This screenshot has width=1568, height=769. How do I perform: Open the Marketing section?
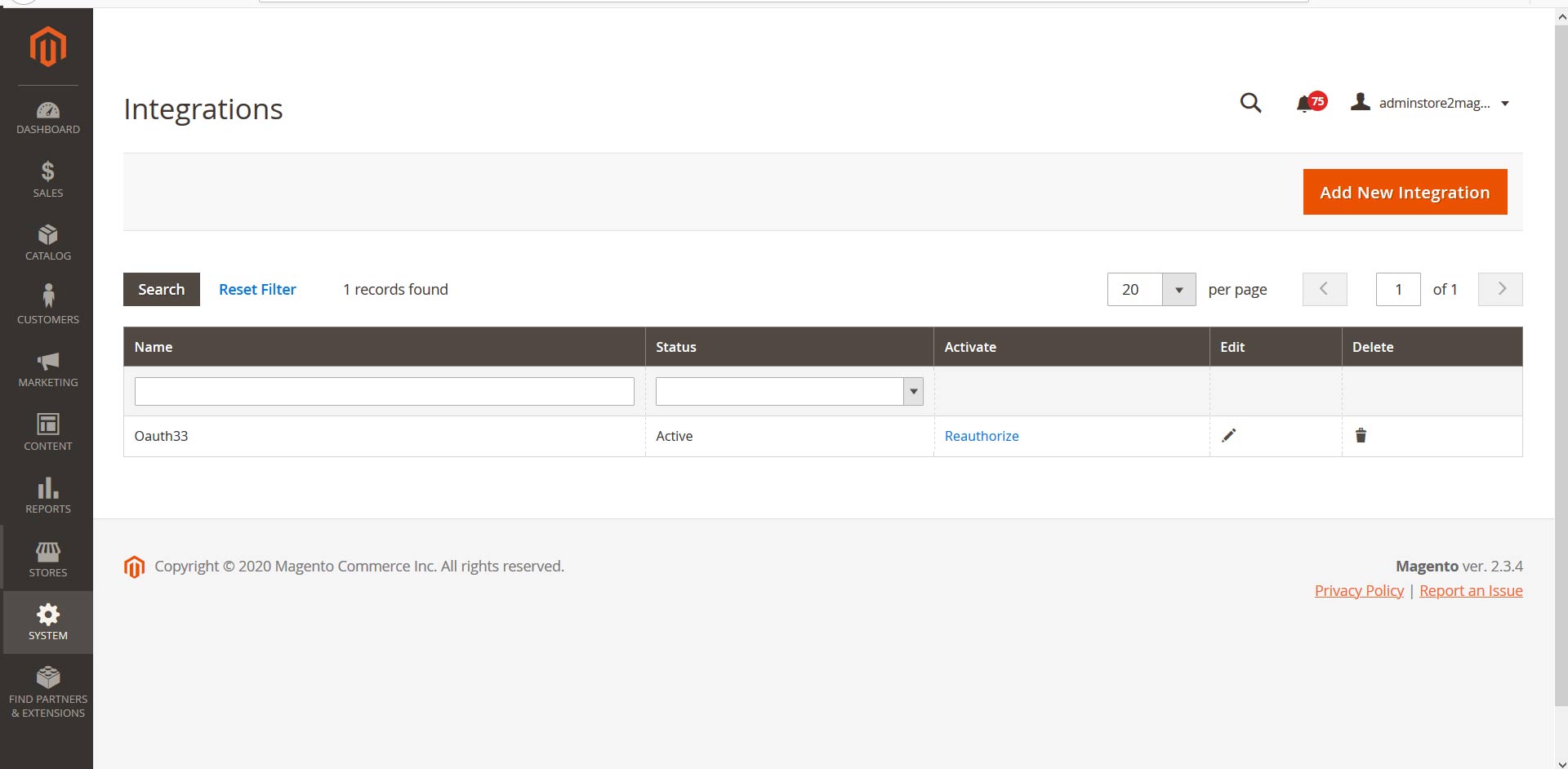tap(47, 368)
